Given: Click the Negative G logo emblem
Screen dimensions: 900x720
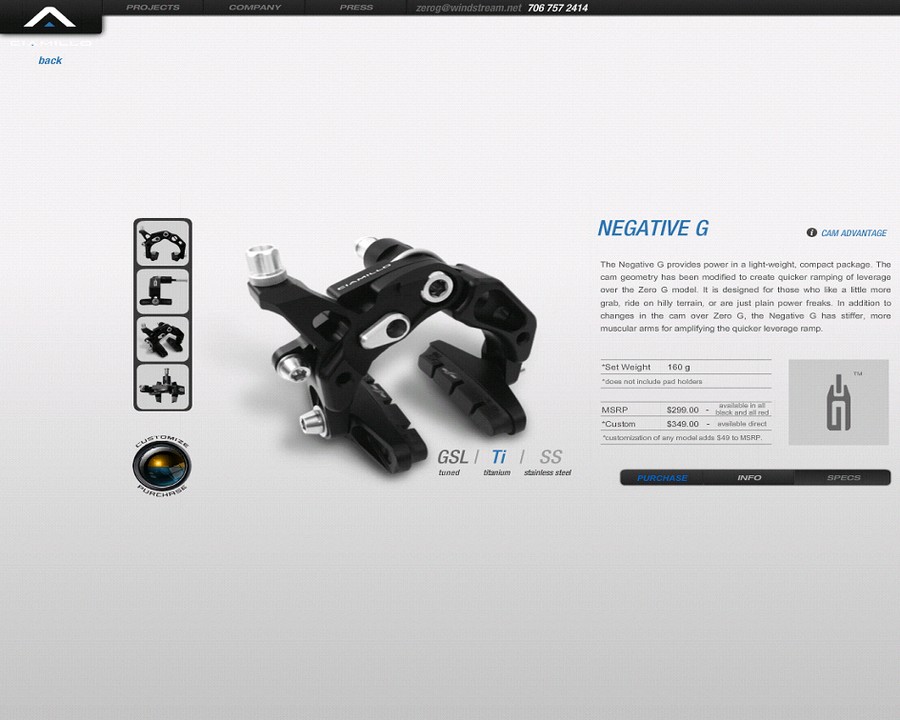Looking at the screenshot, I should pos(838,402).
